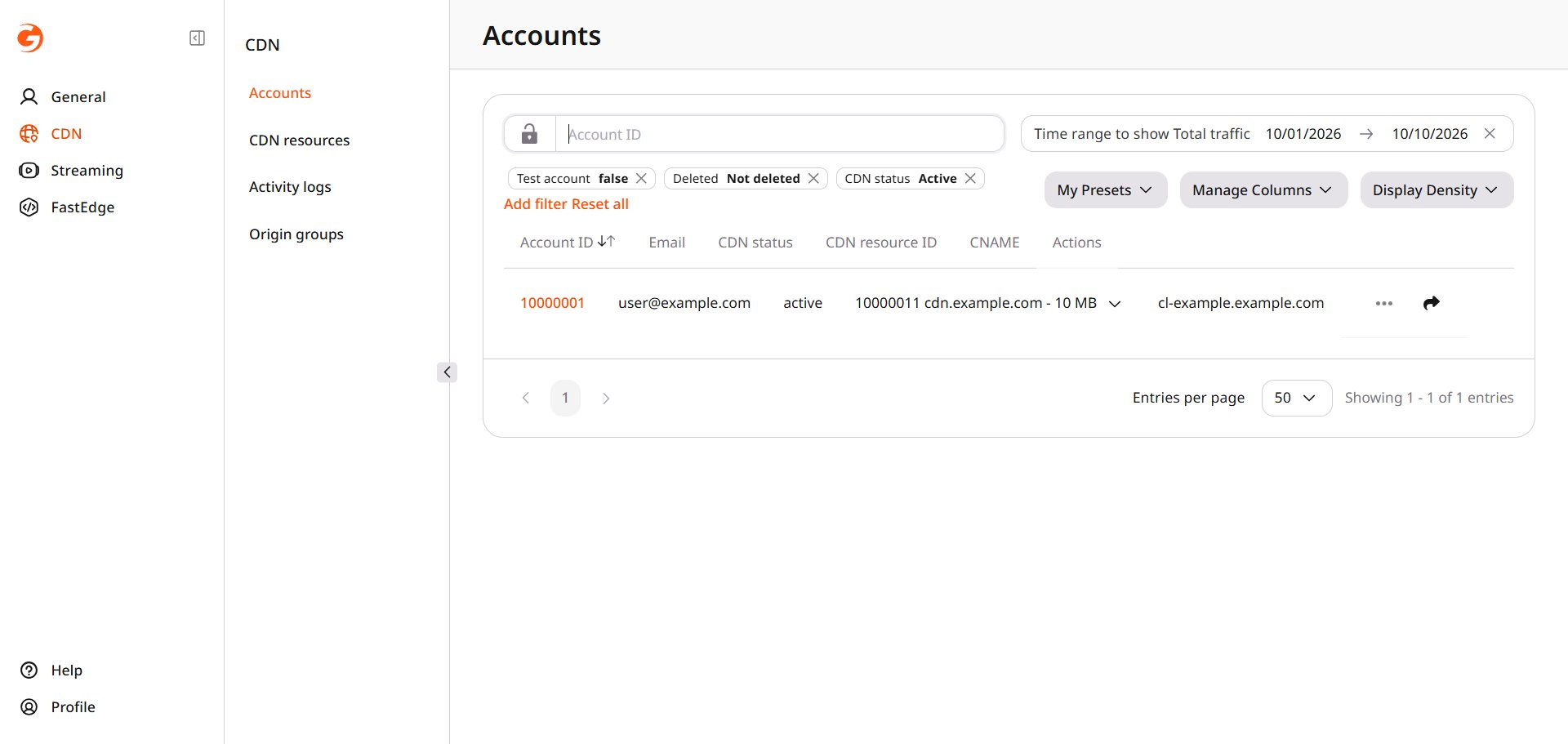Open the My Presets dropdown

click(x=1106, y=190)
